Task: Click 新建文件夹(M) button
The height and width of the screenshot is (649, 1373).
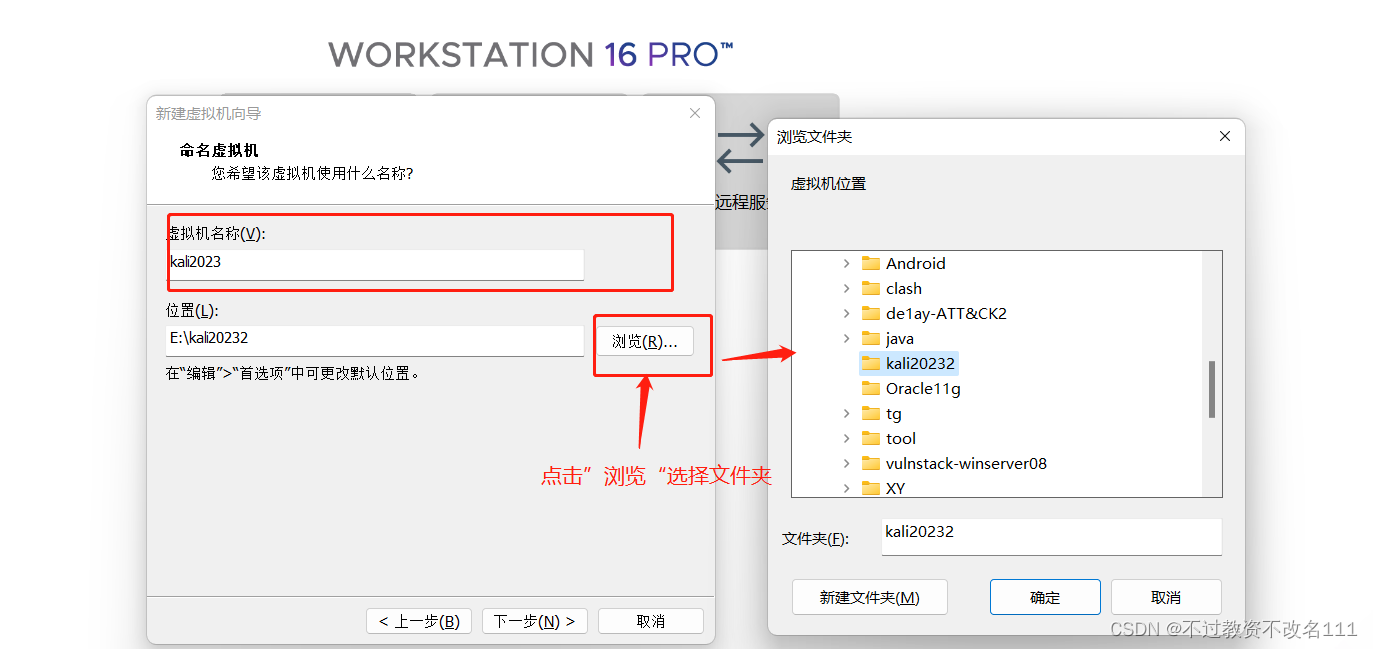Action: point(869,597)
